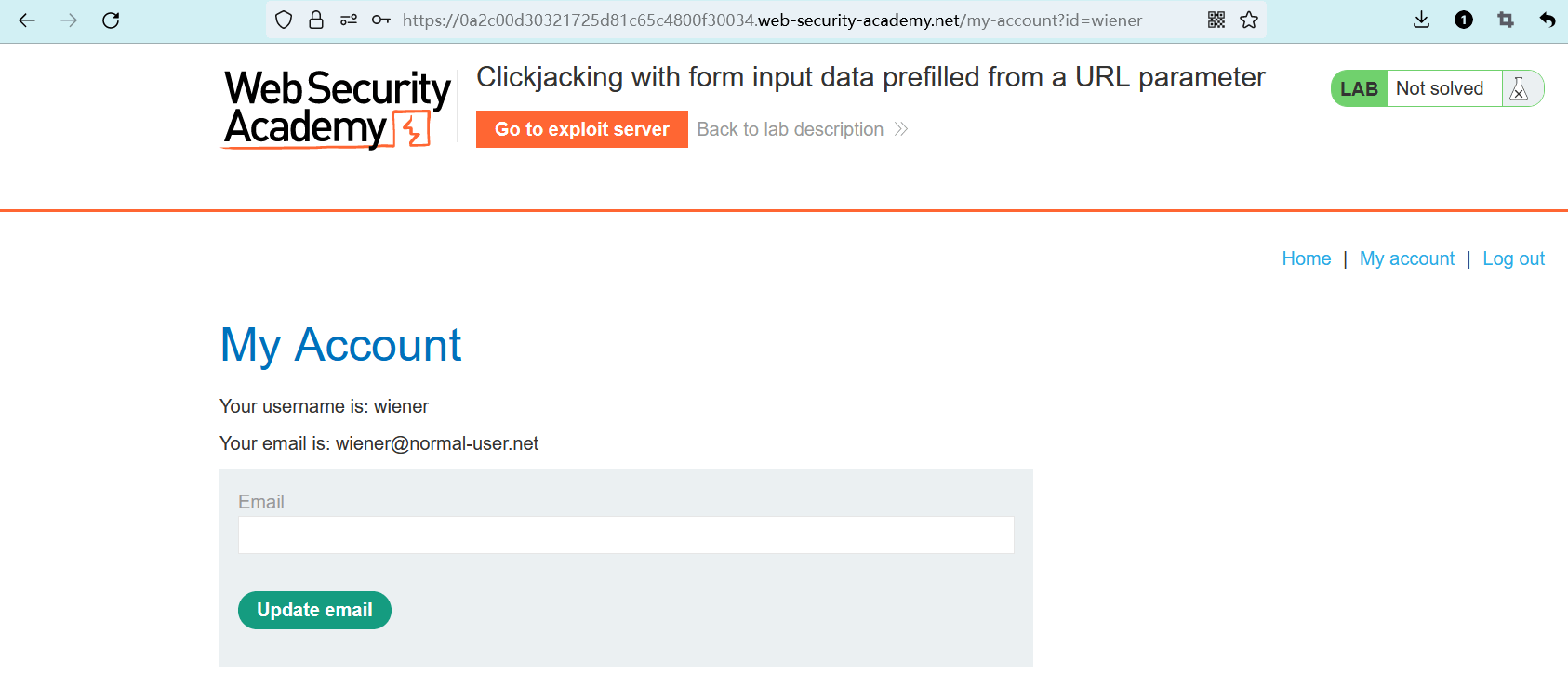Click the undo arrow toolbar icon
The image size is (1568, 700).
pyautogui.click(x=1548, y=20)
